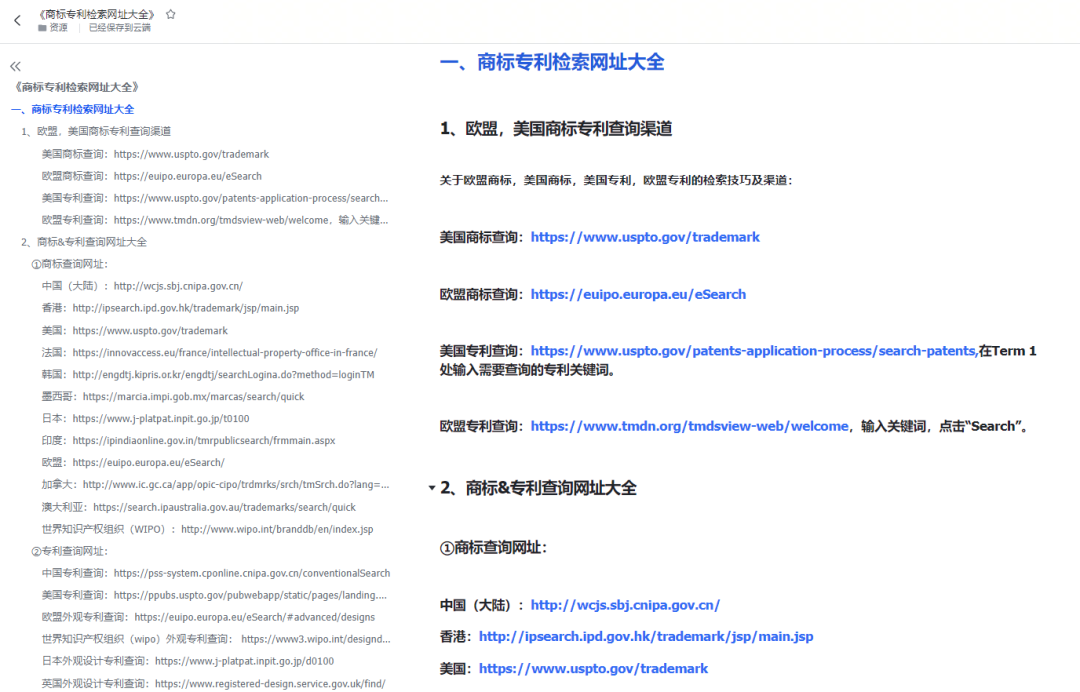1080x692 pixels.
Task: Jump to outline item ②专利查询网址
Action: point(70,551)
